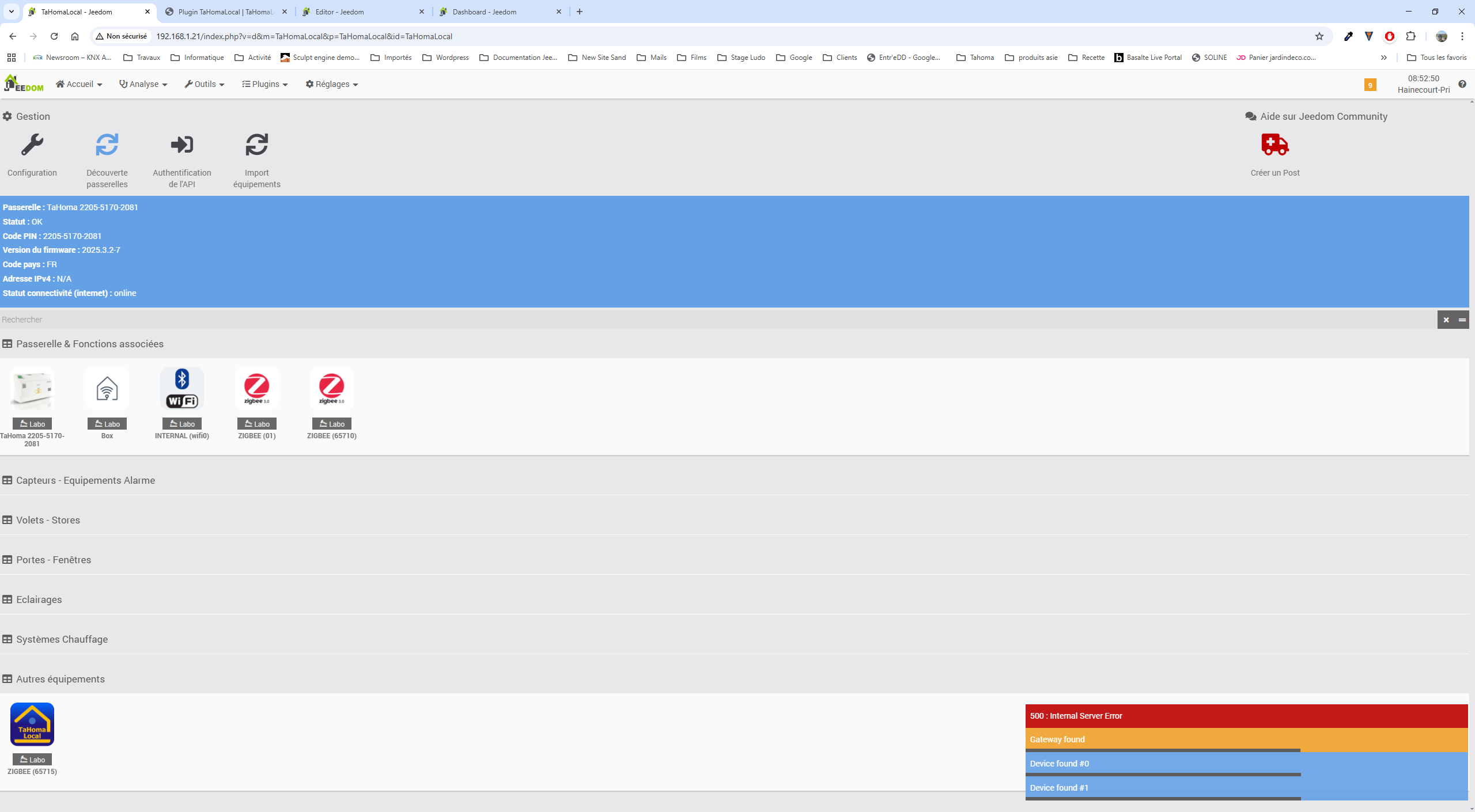Open TaHoma Local ZIGBEE (65715) equipment
The height and width of the screenshot is (812, 1475).
pyautogui.click(x=32, y=724)
